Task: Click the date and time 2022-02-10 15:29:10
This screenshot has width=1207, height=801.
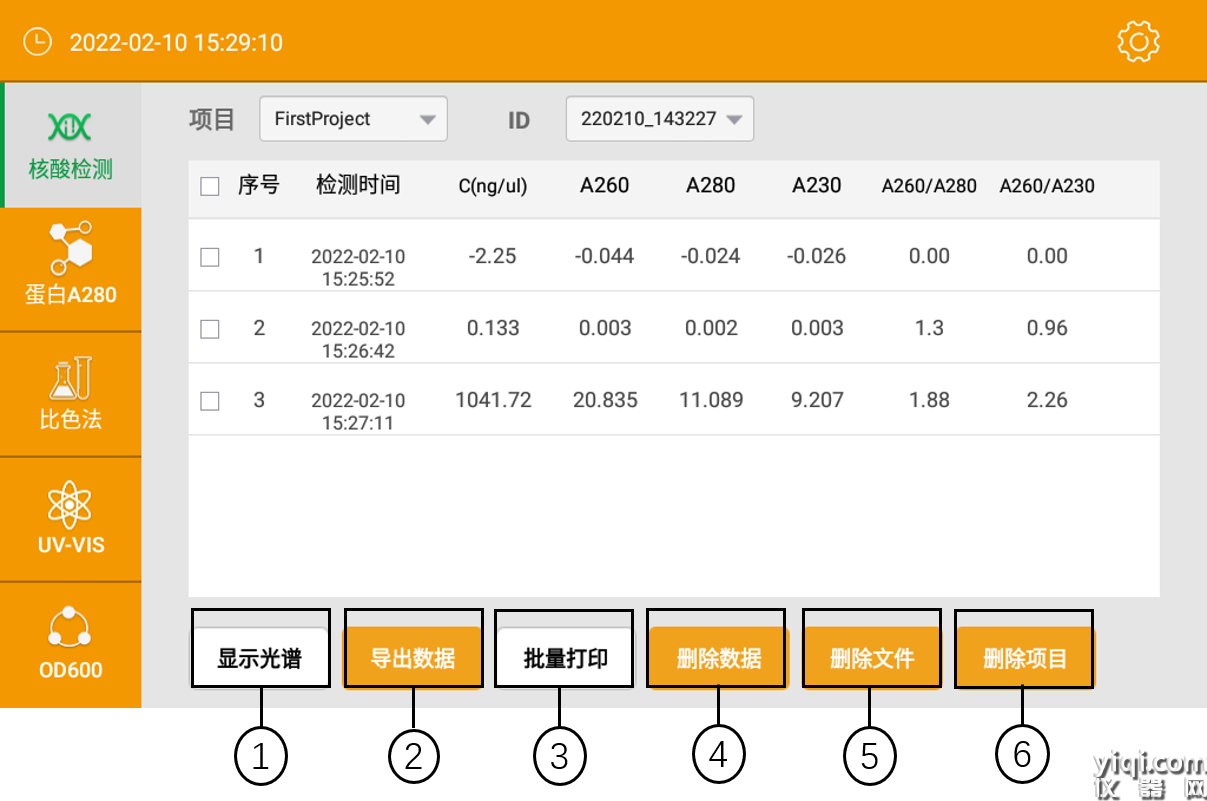Action: 176,43
